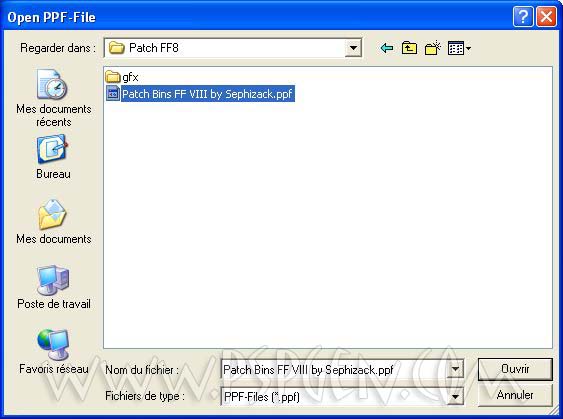Click in the Nom du fichier field
Viewport: 563px width, 419px height.
[335, 369]
